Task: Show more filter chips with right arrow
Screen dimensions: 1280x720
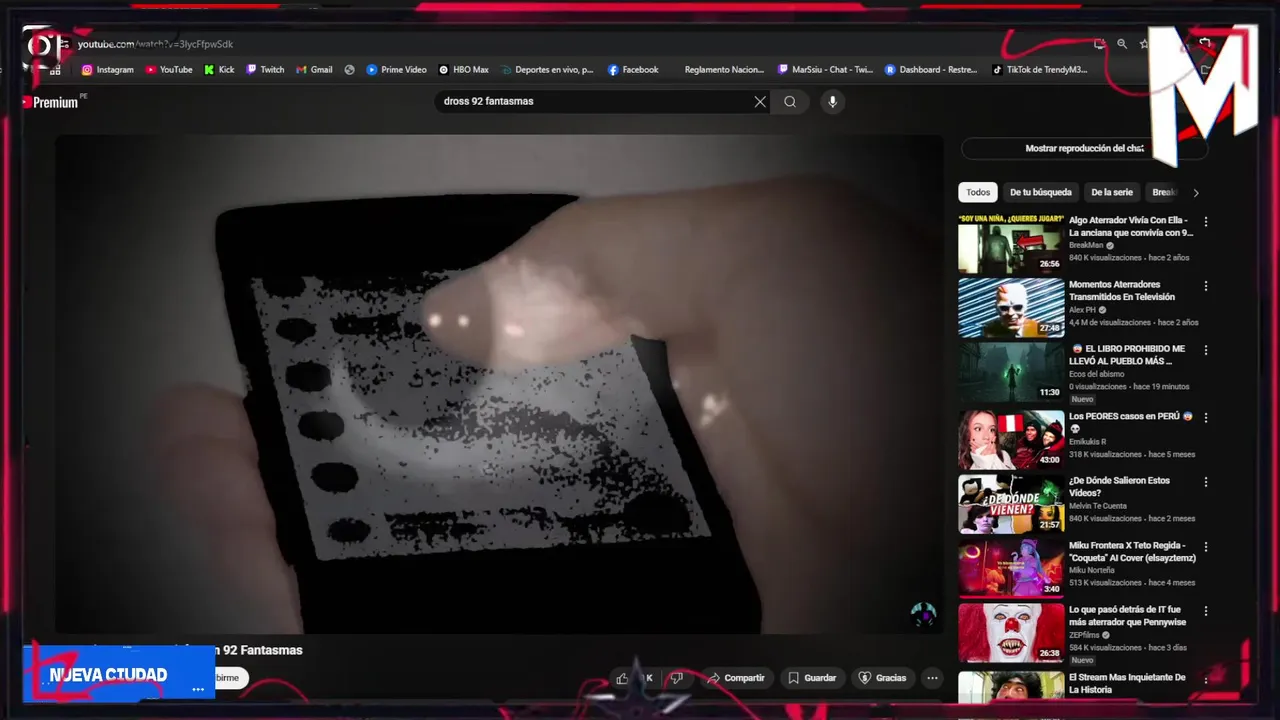Action: 1195,192
